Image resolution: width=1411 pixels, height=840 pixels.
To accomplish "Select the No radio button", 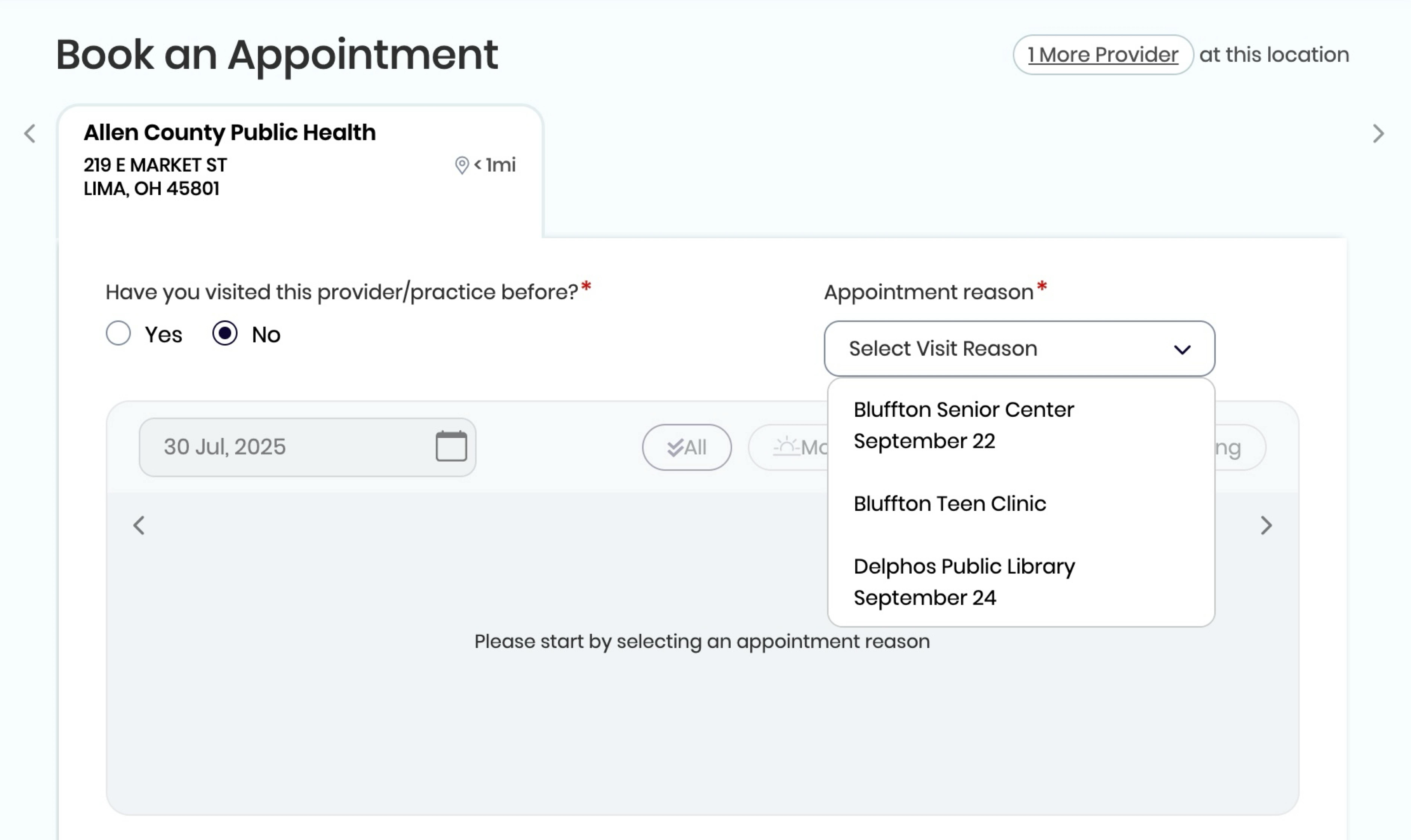I will click(x=225, y=333).
